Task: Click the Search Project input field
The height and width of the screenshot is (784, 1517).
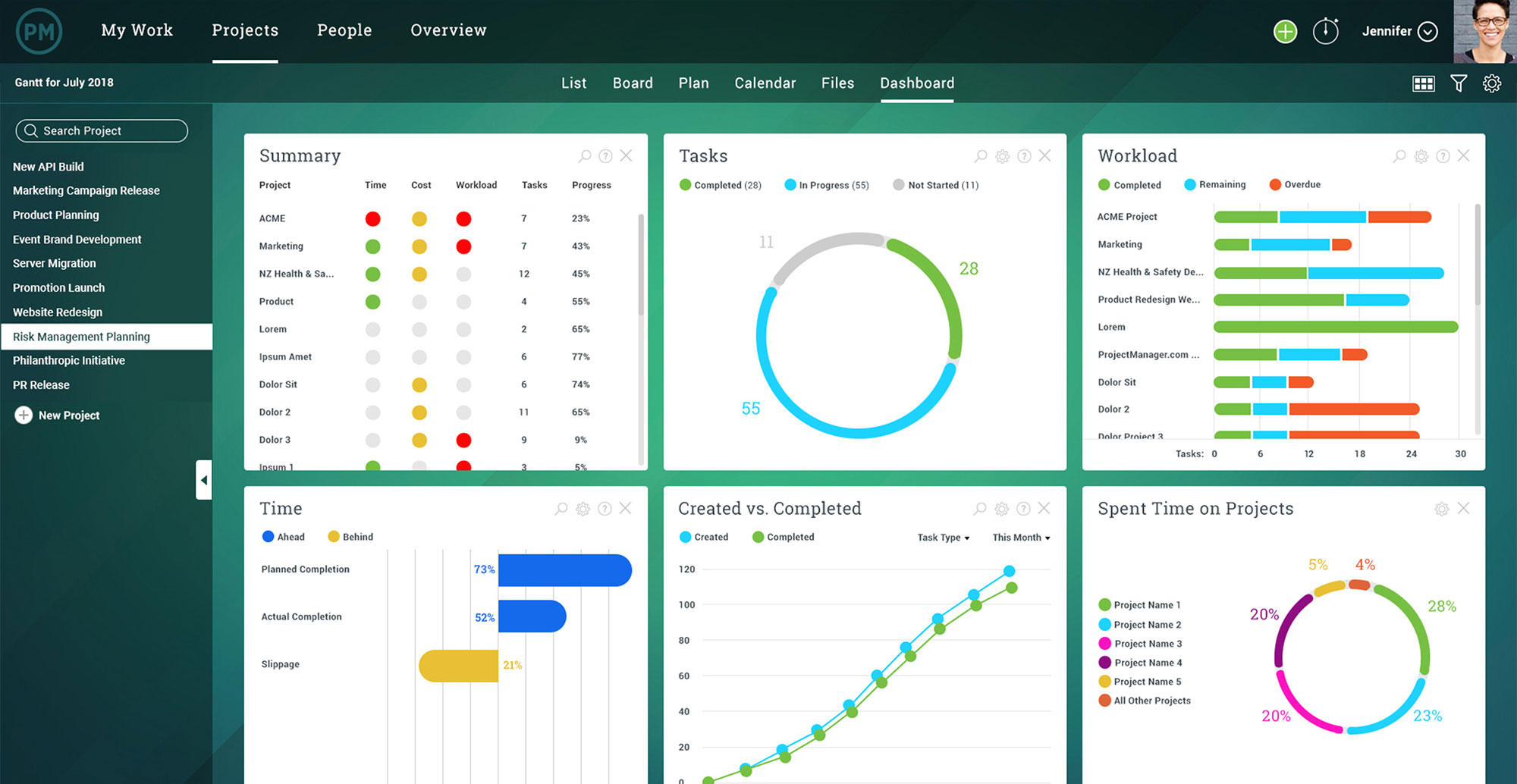Action: coord(102,130)
